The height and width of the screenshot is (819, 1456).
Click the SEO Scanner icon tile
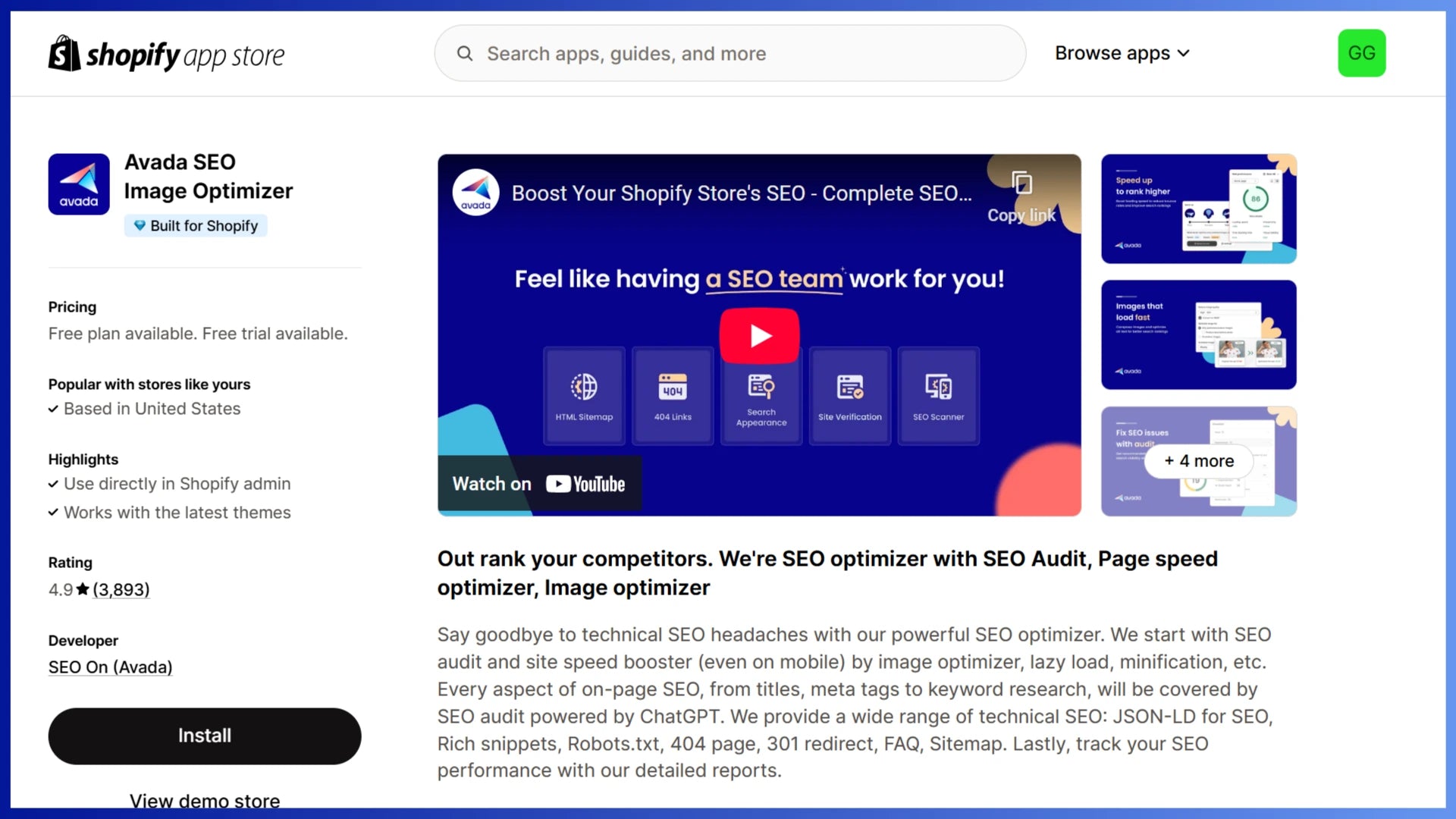[938, 396]
